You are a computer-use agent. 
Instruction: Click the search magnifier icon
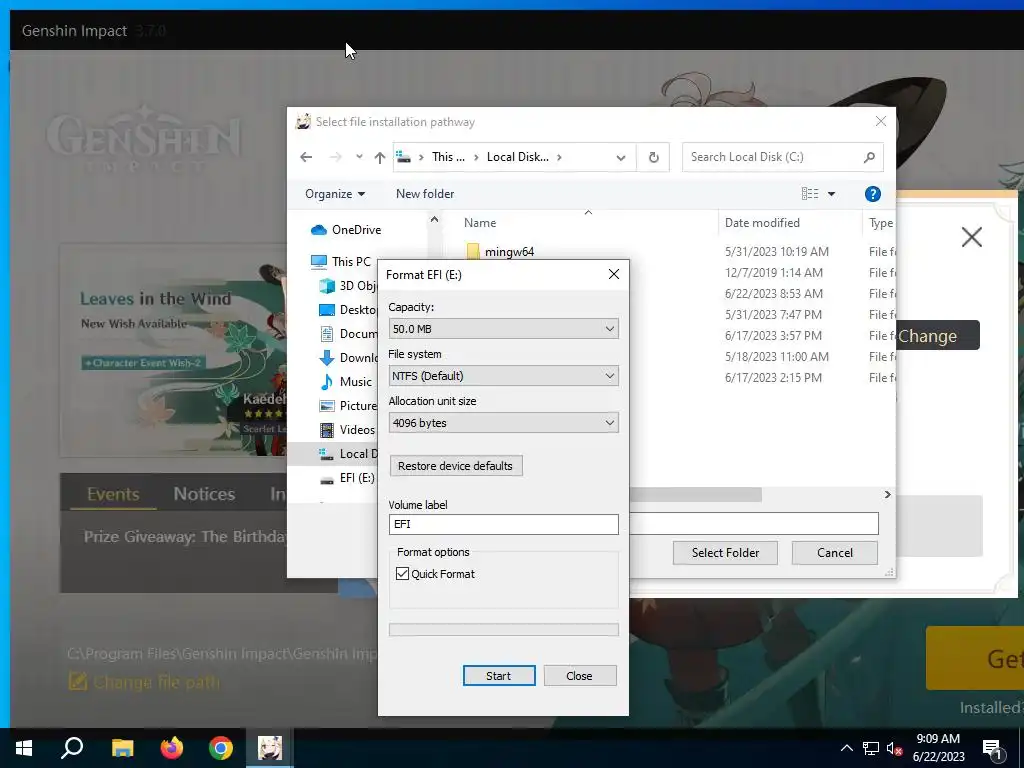pyautogui.click(x=869, y=157)
